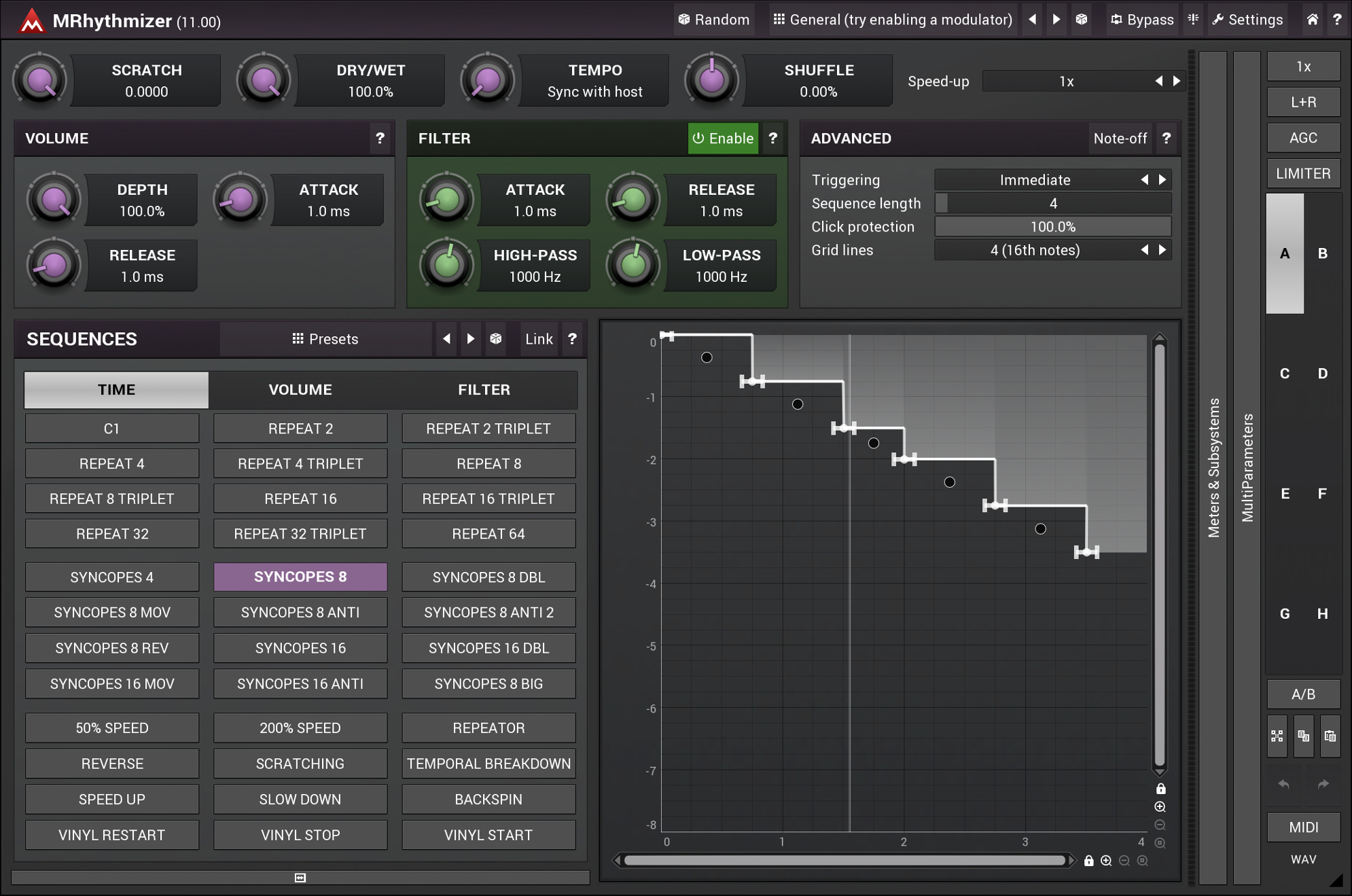This screenshot has width=1352, height=896.
Task: Open Advanced panel help question mark
Action: click(1166, 138)
